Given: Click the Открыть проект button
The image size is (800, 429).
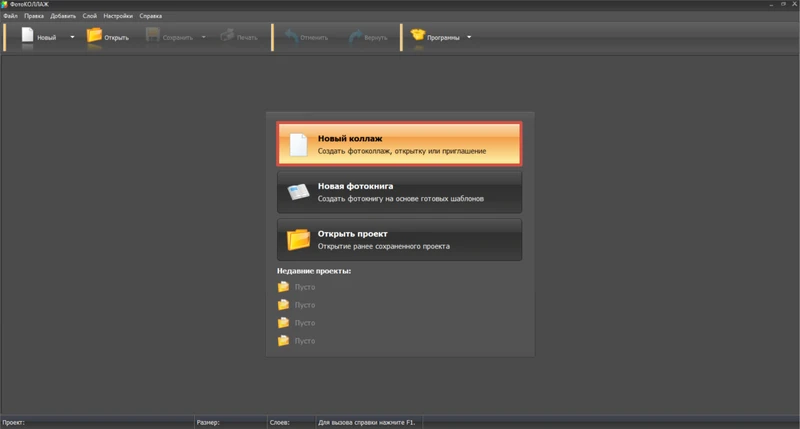Looking at the screenshot, I should coord(399,240).
